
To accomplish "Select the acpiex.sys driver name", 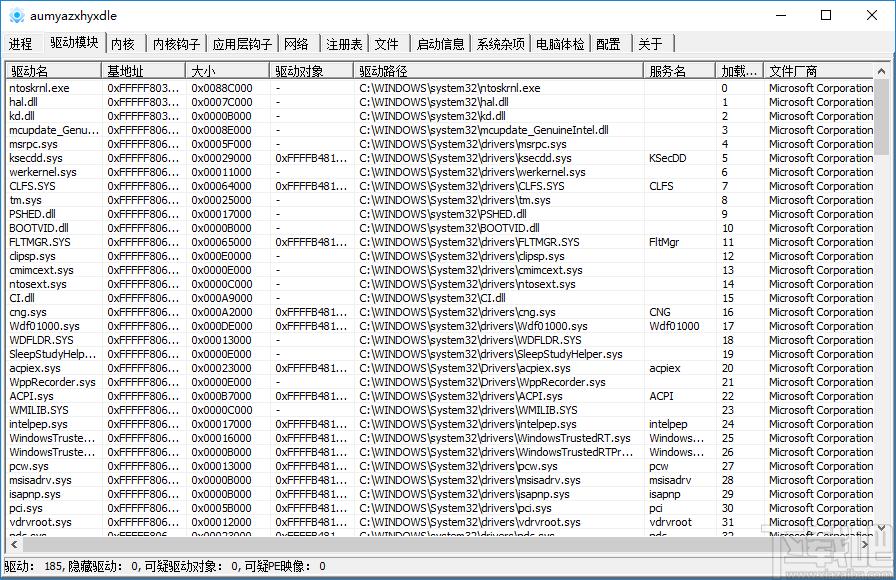I will [35, 368].
